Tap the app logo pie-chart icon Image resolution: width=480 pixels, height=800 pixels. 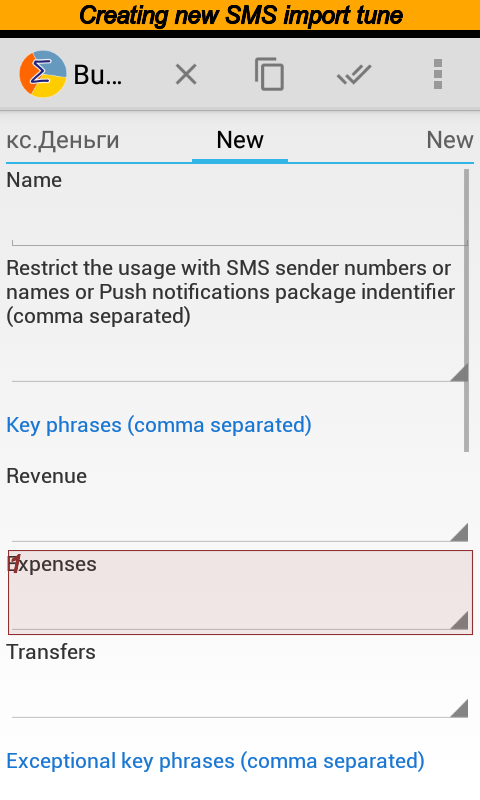click(43, 74)
